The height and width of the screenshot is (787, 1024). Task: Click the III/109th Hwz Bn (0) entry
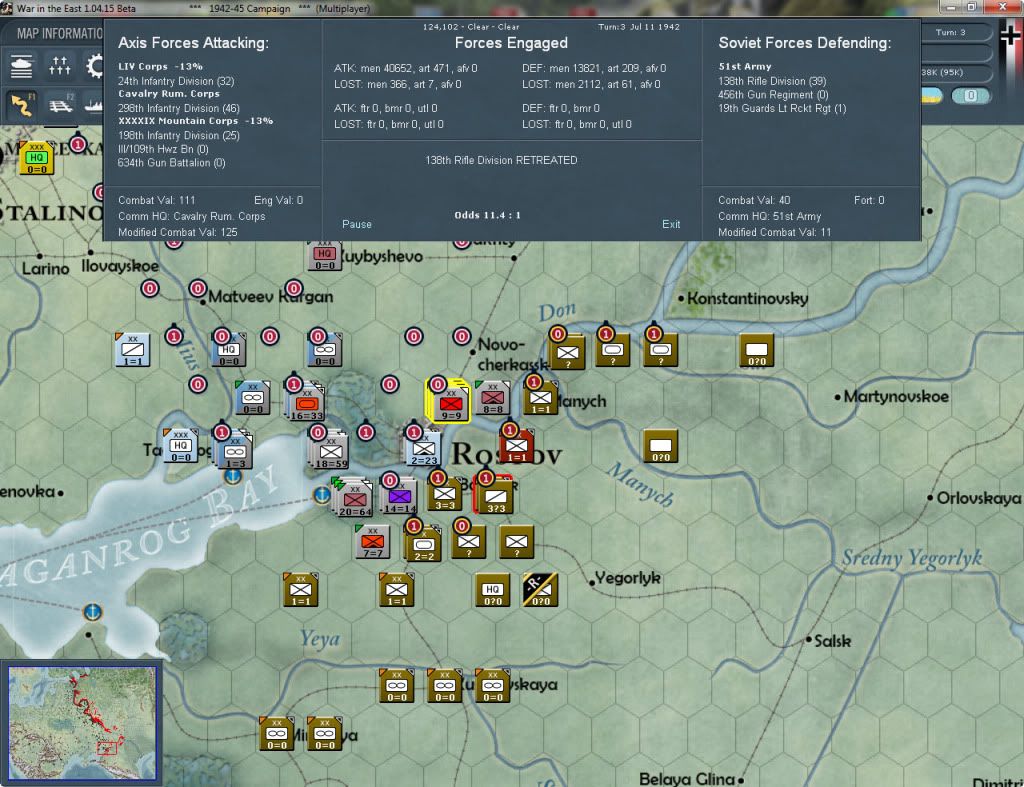click(x=163, y=149)
